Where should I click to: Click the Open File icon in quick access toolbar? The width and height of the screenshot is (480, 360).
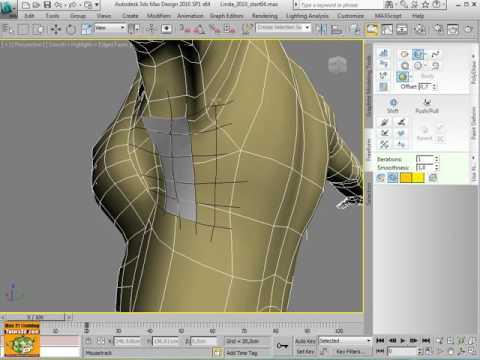(x=37, y=5)
